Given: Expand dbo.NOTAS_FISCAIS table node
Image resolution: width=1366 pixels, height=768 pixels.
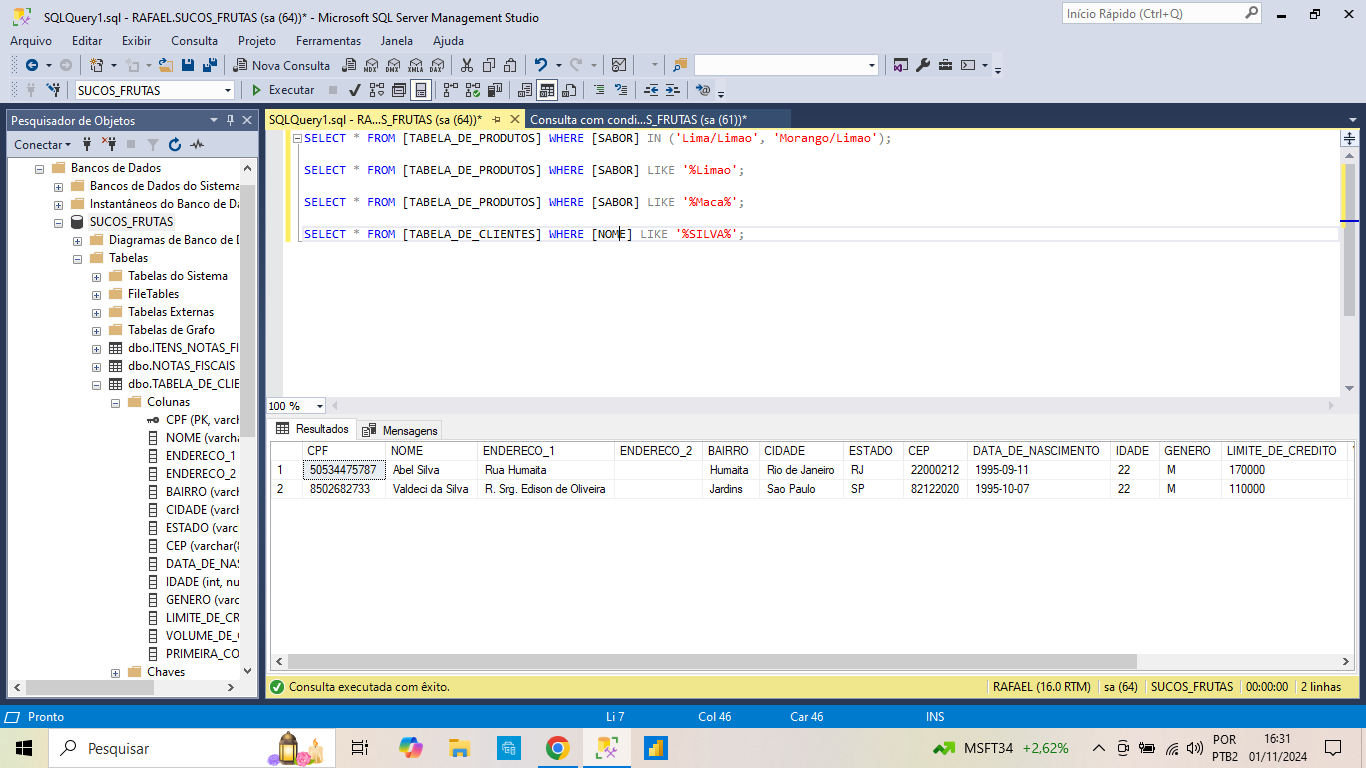Looking at the screenshot, I should [x=97, y=366].
